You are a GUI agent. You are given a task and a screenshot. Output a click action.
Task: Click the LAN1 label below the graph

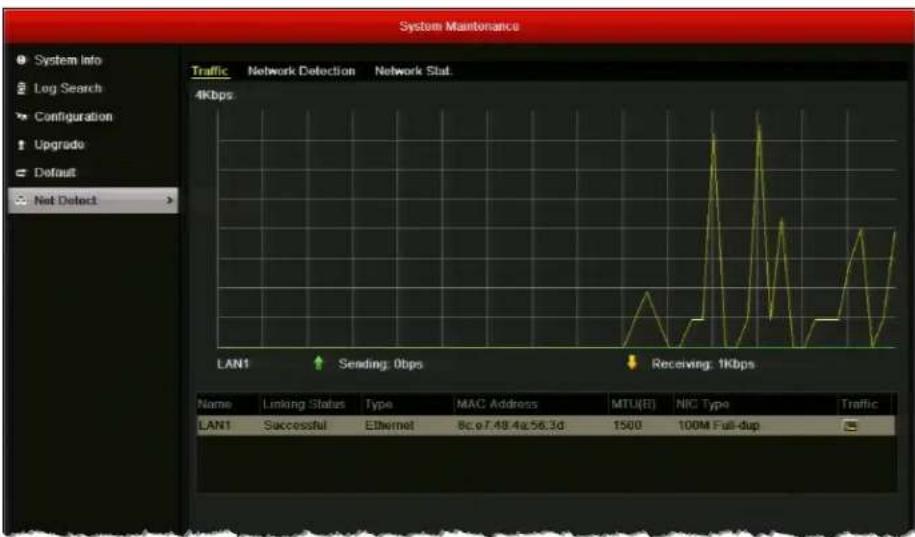233,364
